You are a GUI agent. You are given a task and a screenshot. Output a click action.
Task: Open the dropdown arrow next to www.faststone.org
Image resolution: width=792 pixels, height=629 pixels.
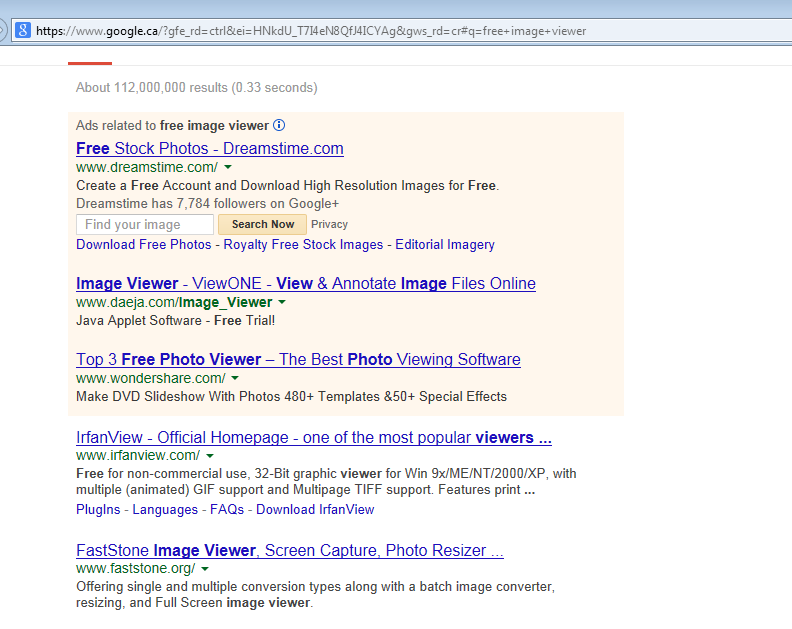pos(205,569)
